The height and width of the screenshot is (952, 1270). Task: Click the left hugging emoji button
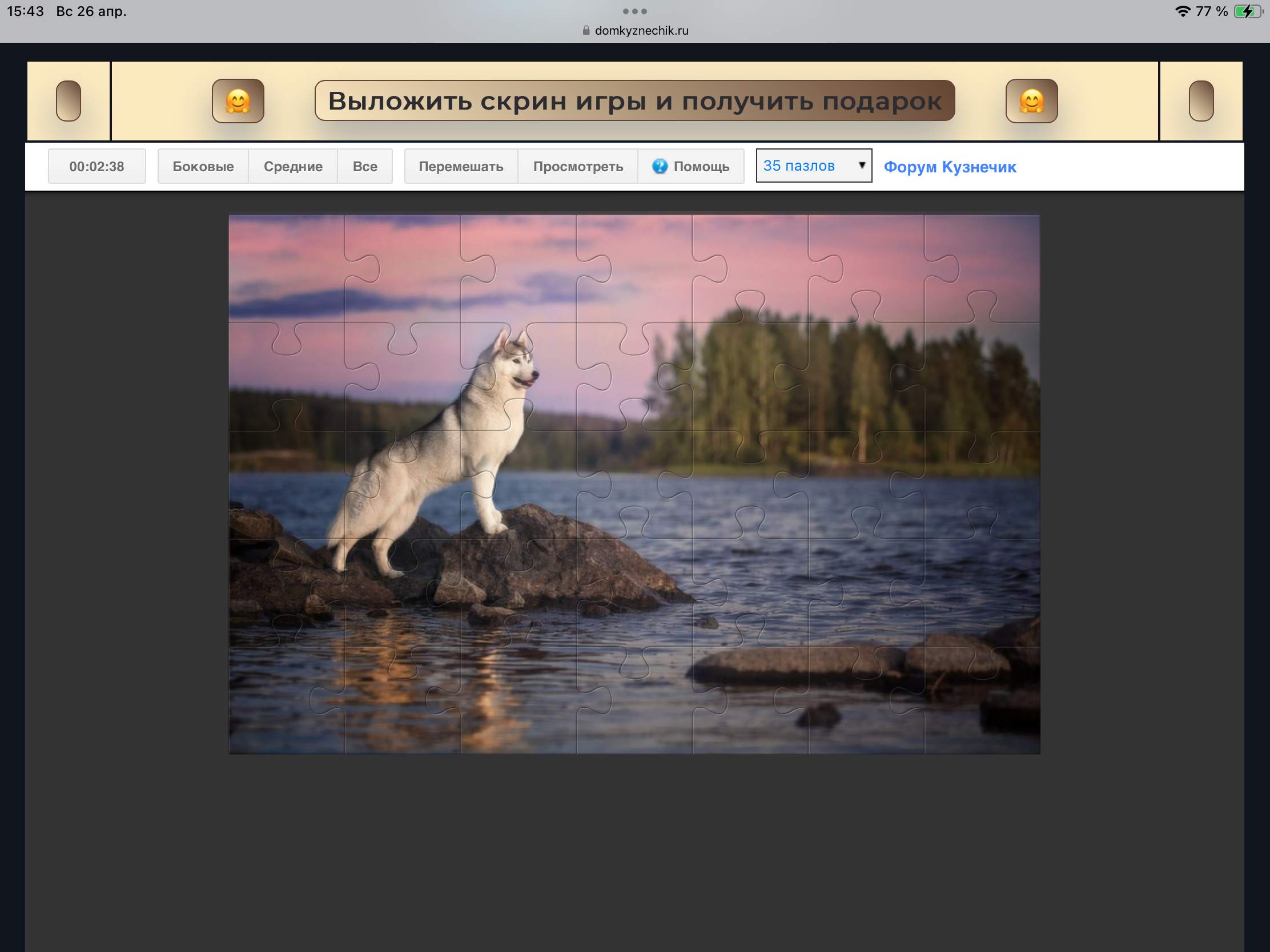pos(238,101)
